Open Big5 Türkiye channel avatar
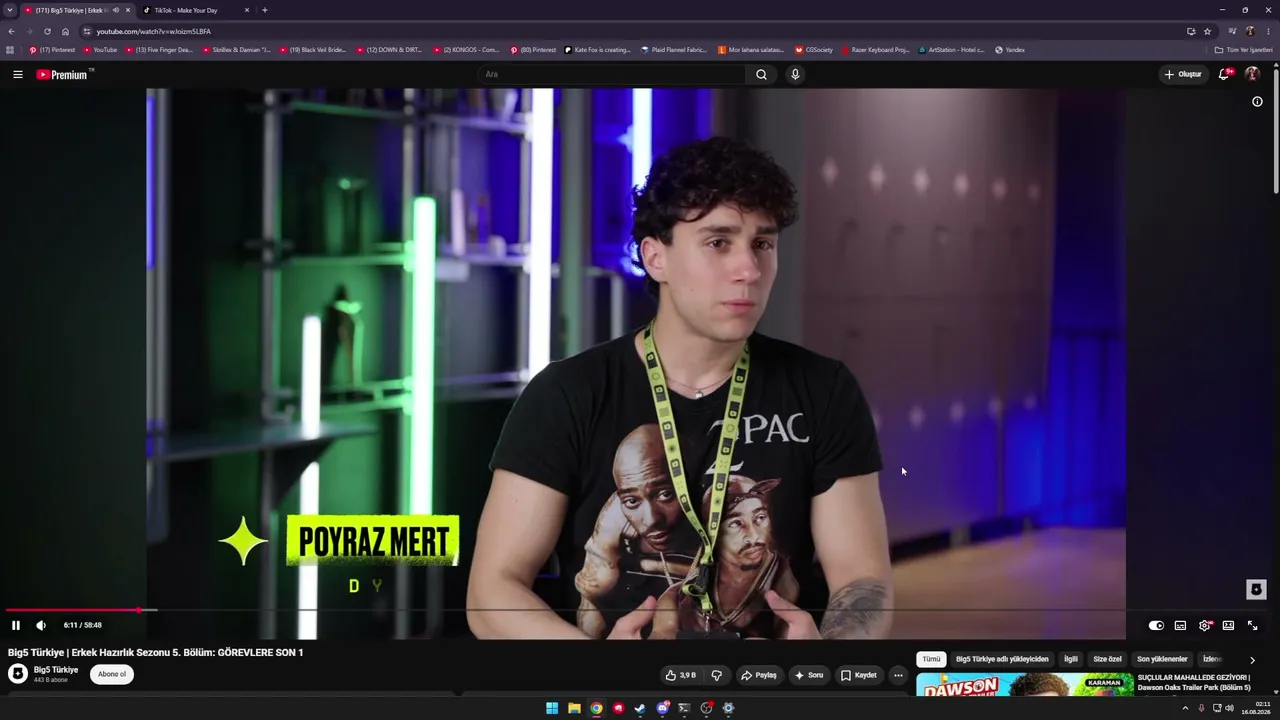Image resolution: width=1280 pixels, height=720 pixels. (18, 674)
